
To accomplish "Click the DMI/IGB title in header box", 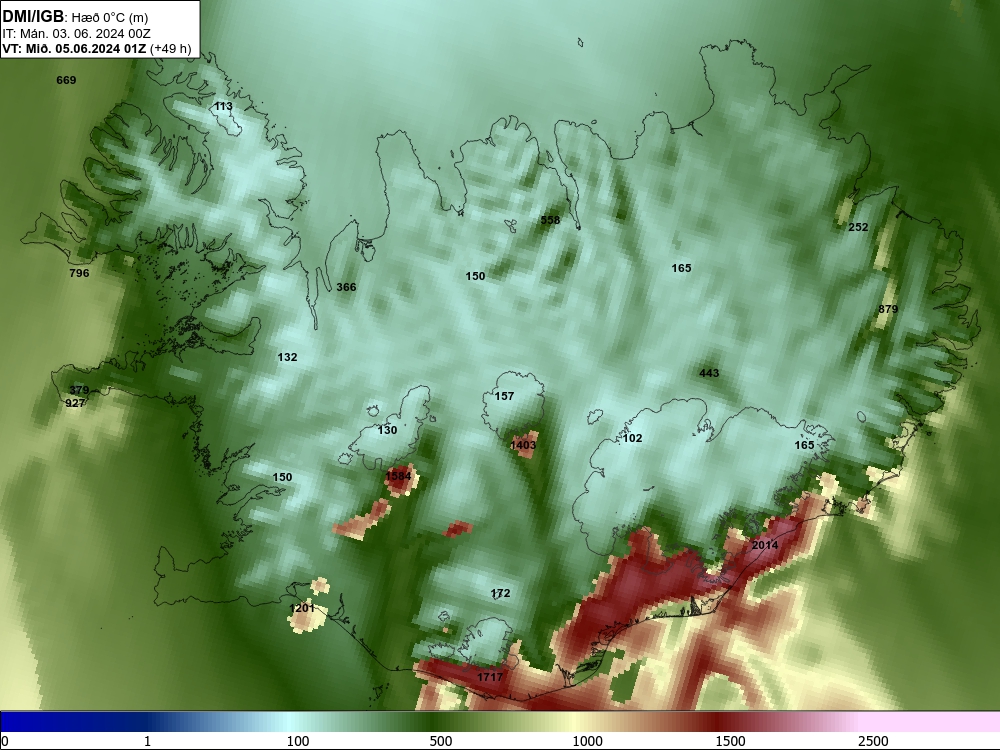I will pos(33,17).
